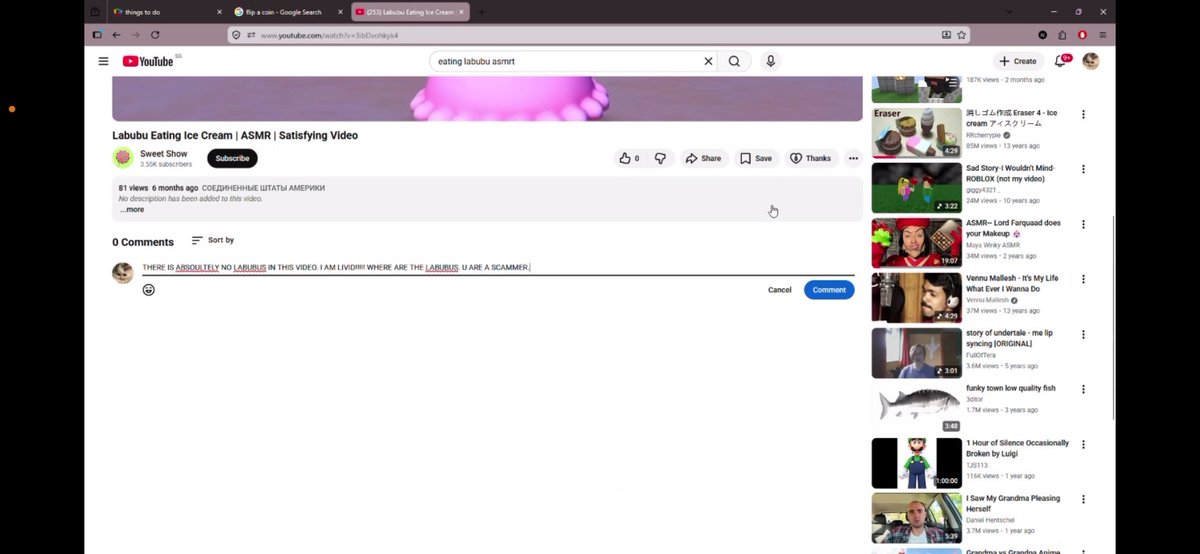Screen dimensions: 1200x554
Task: Open the funky town low quality fish thumbnail
Action: pos(916,408)
